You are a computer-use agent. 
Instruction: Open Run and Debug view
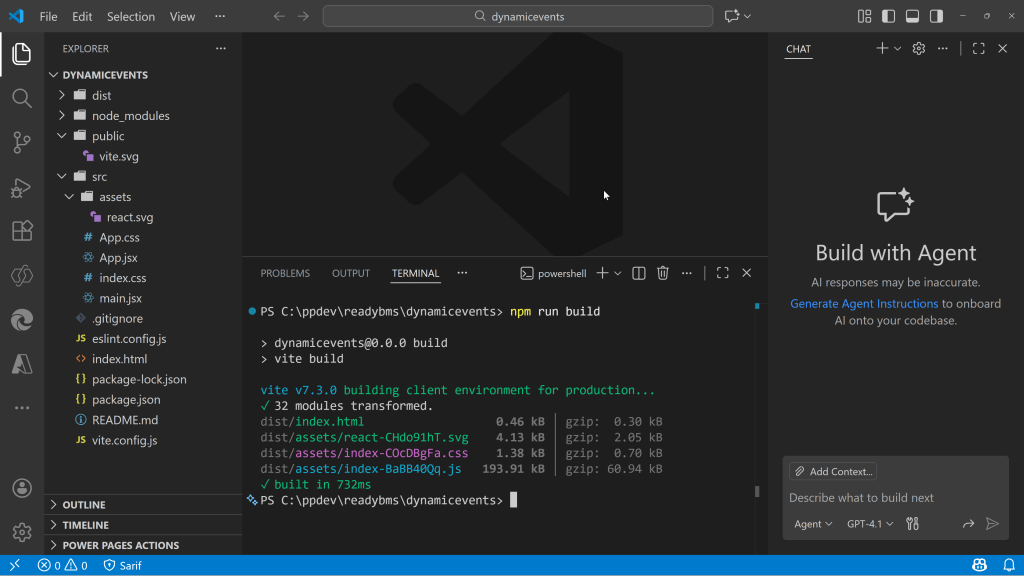[x=21, y=187]
